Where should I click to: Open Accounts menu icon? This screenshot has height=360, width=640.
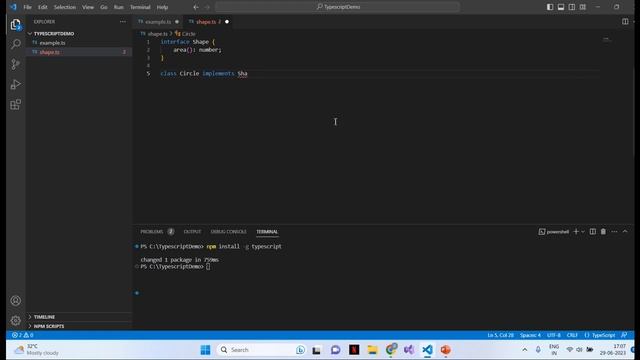(x=16, y=300)
